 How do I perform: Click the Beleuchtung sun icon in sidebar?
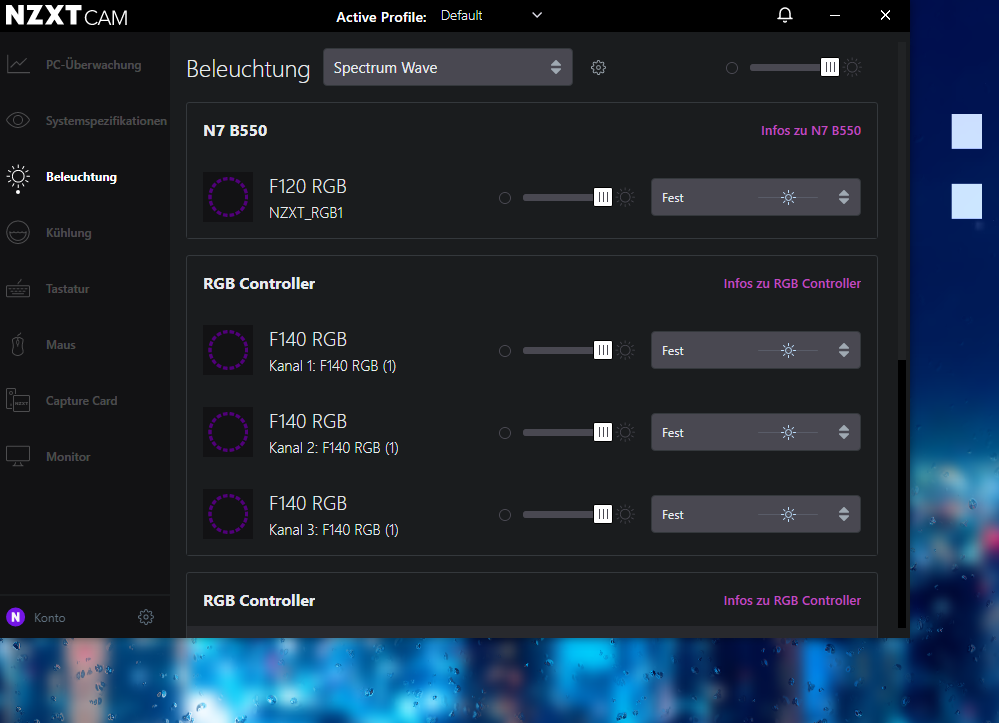18,178
